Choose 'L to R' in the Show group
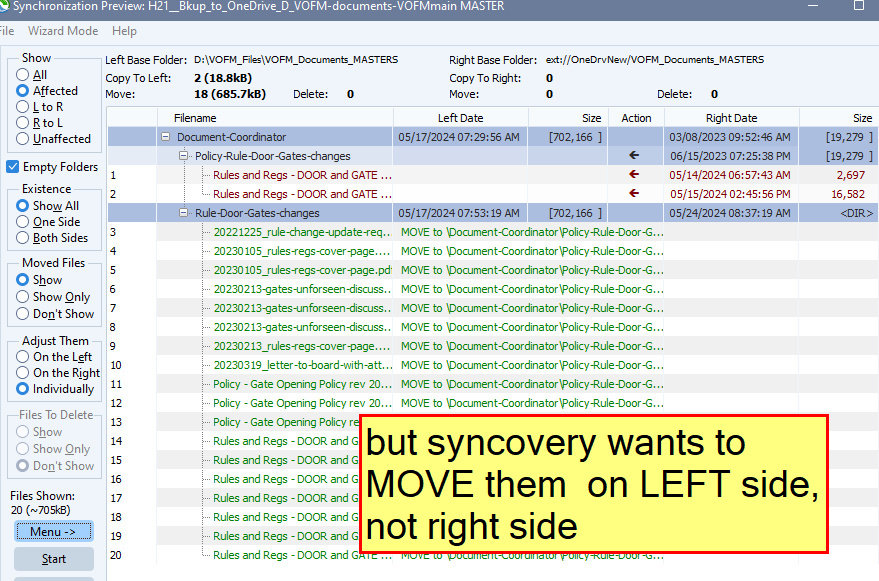 [23, 107]
